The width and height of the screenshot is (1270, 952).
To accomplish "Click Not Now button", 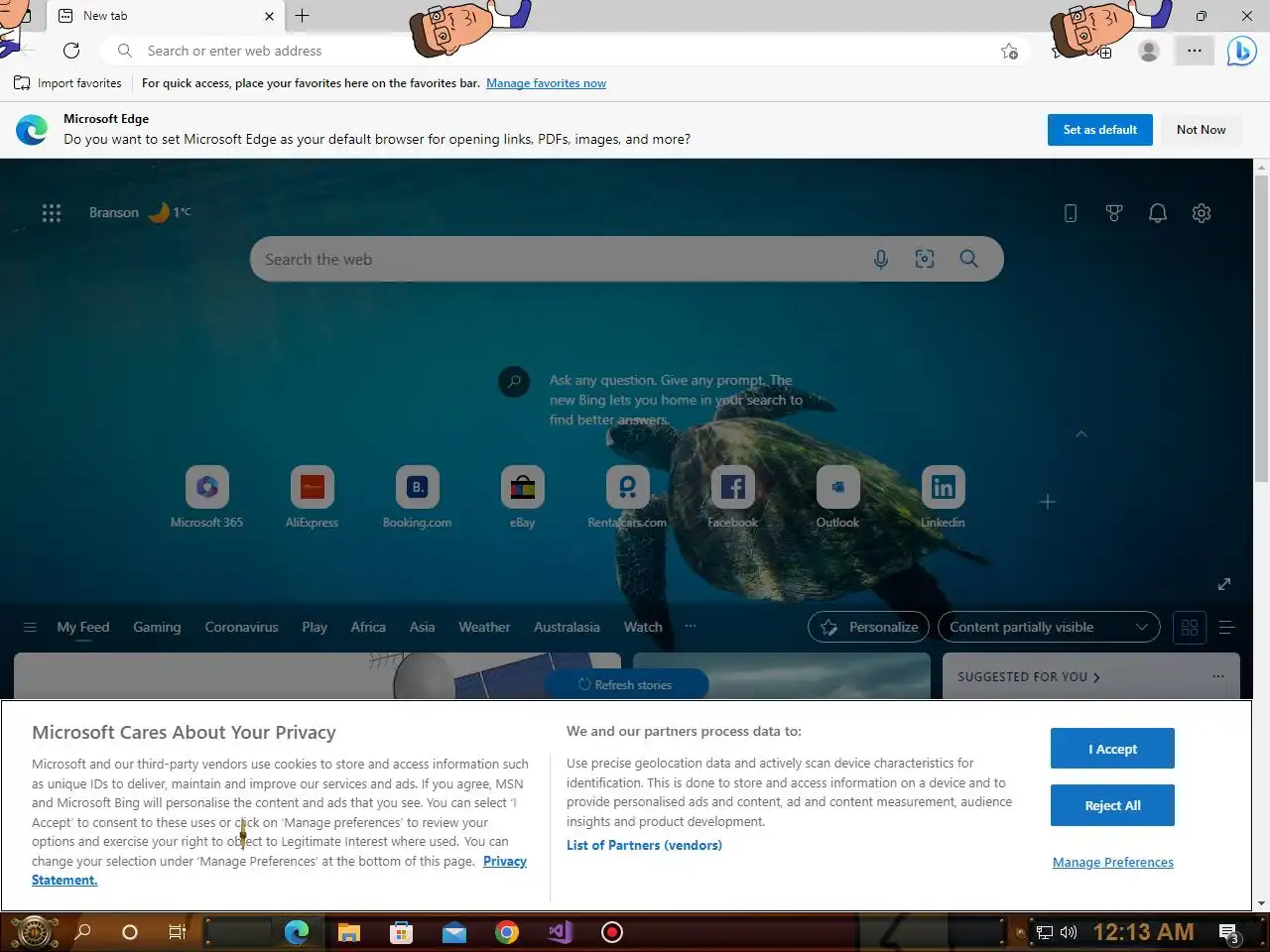I will click(x=1201, y=130).
